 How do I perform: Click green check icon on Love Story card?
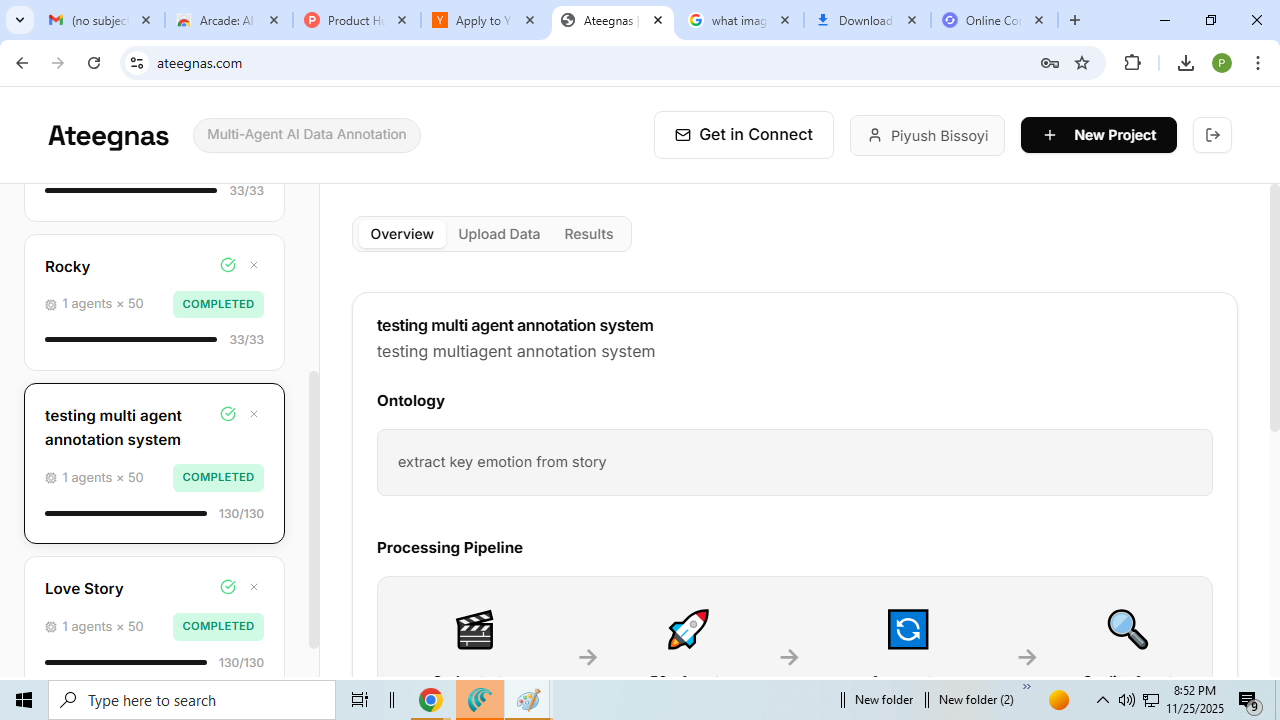pos(228,587)
